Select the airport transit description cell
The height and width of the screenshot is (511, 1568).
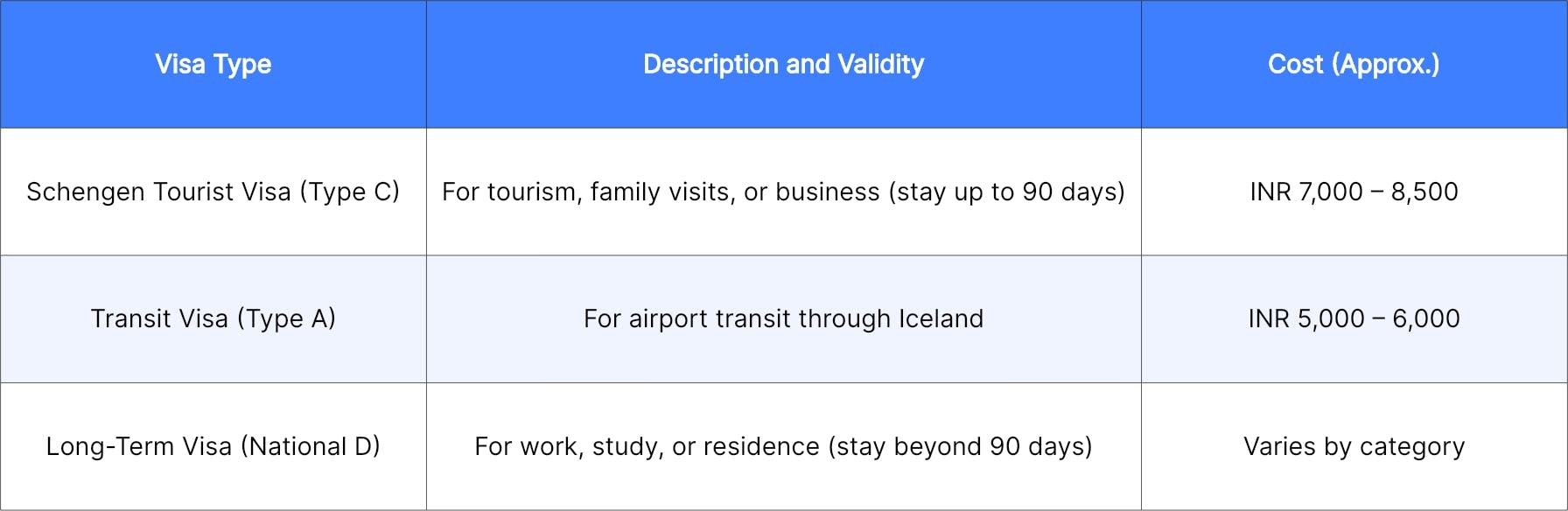pyautogui.click(x=783, y=318)
